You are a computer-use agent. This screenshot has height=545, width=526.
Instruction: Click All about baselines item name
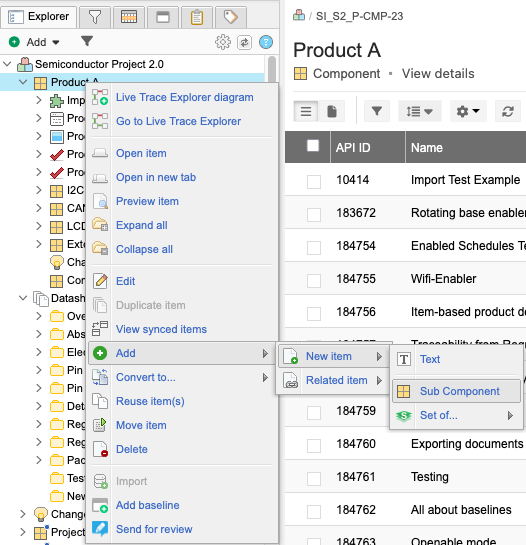click(x=461, y=510)
